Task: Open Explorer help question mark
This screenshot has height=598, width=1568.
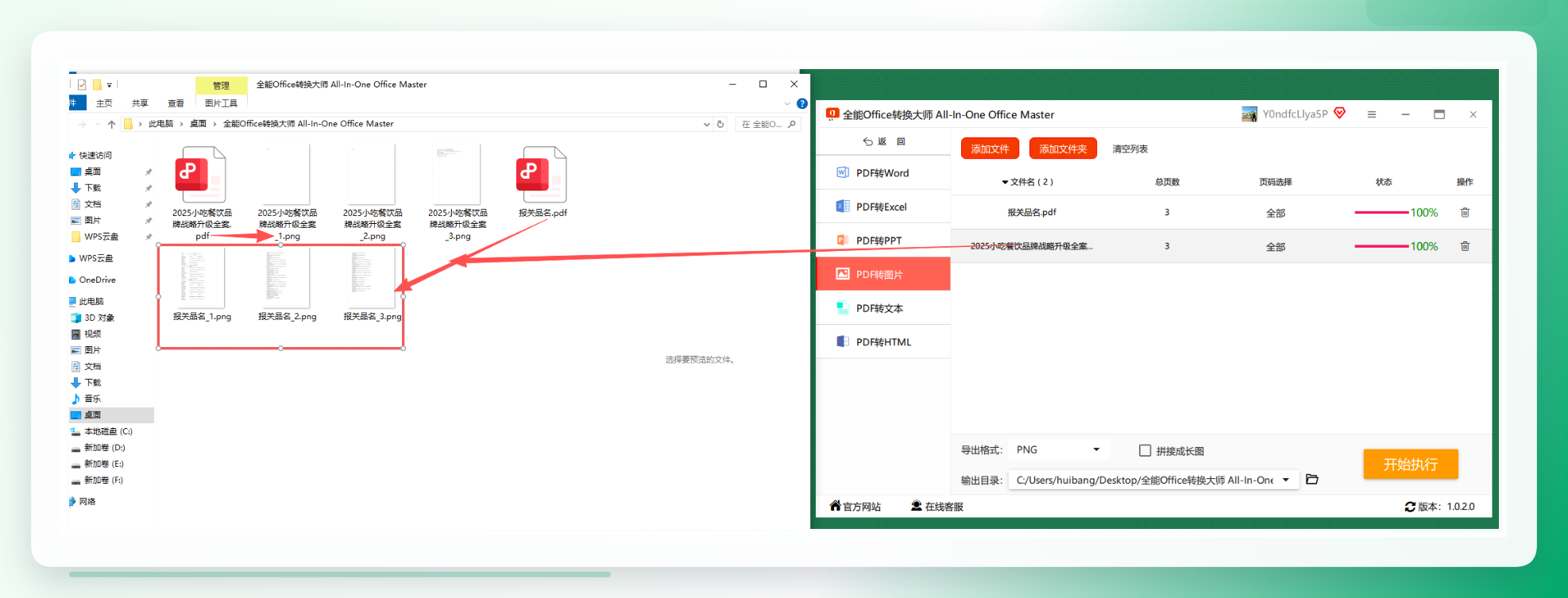Action: 802,103
